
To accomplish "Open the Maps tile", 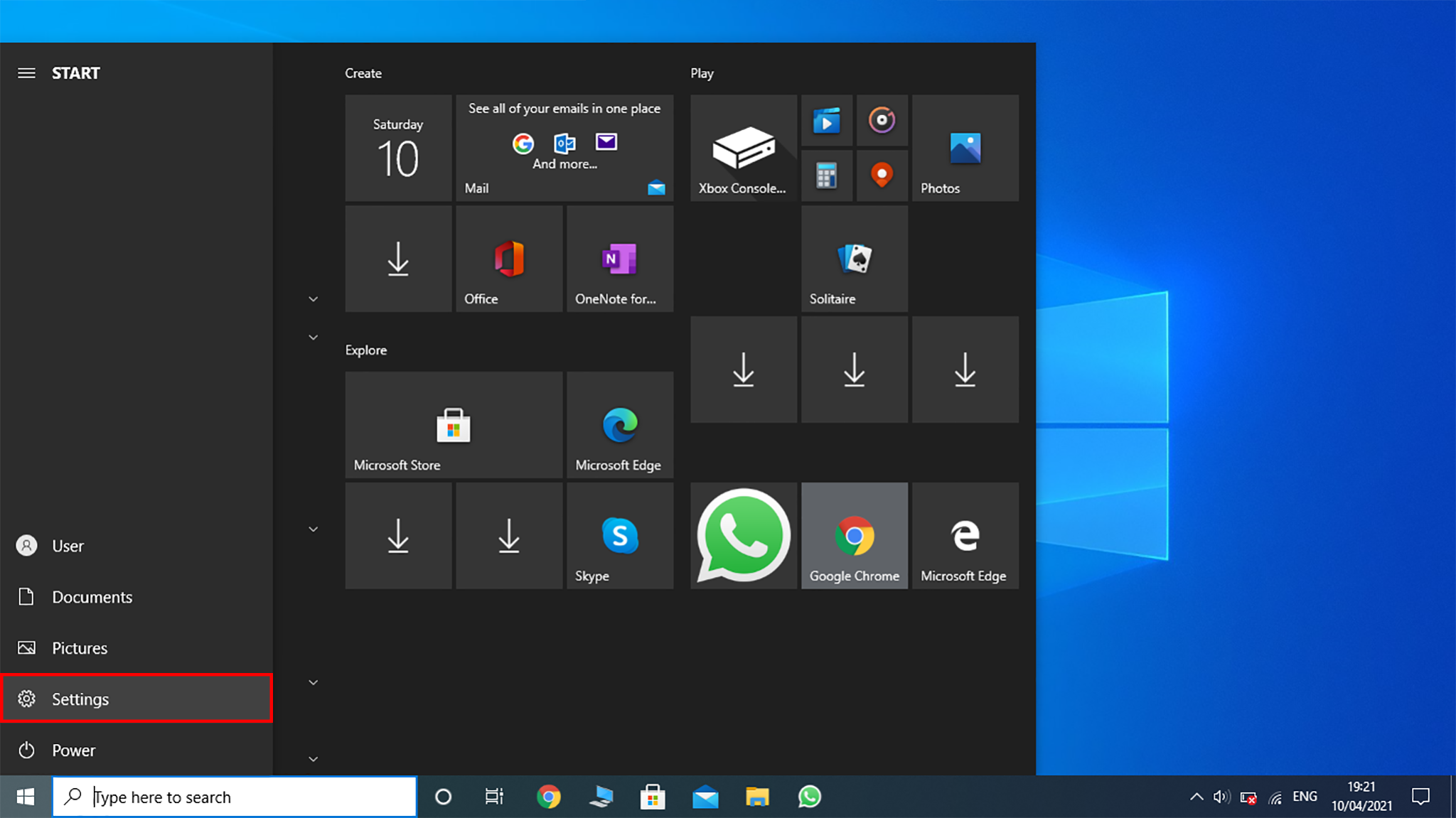I will point(882,175).
